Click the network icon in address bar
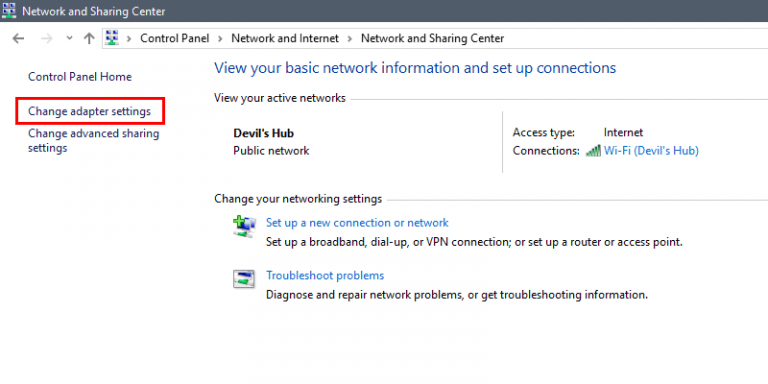 112,38
